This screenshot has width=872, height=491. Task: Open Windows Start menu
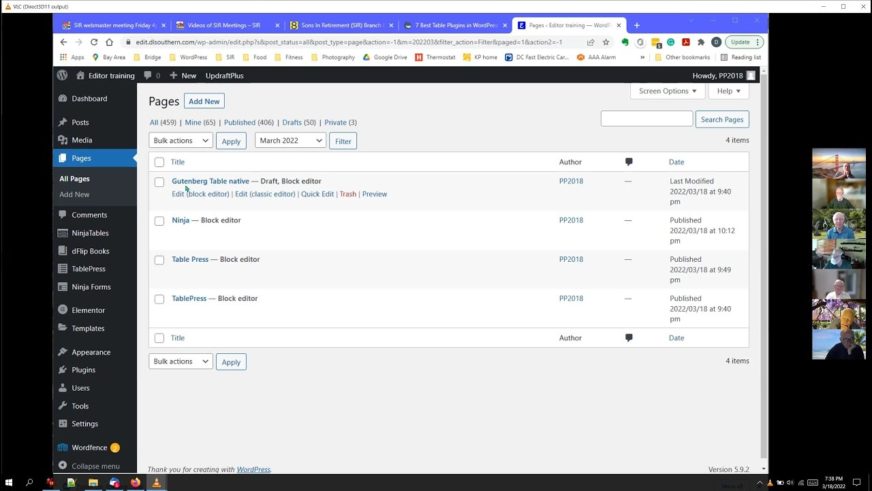coord(8,482)
